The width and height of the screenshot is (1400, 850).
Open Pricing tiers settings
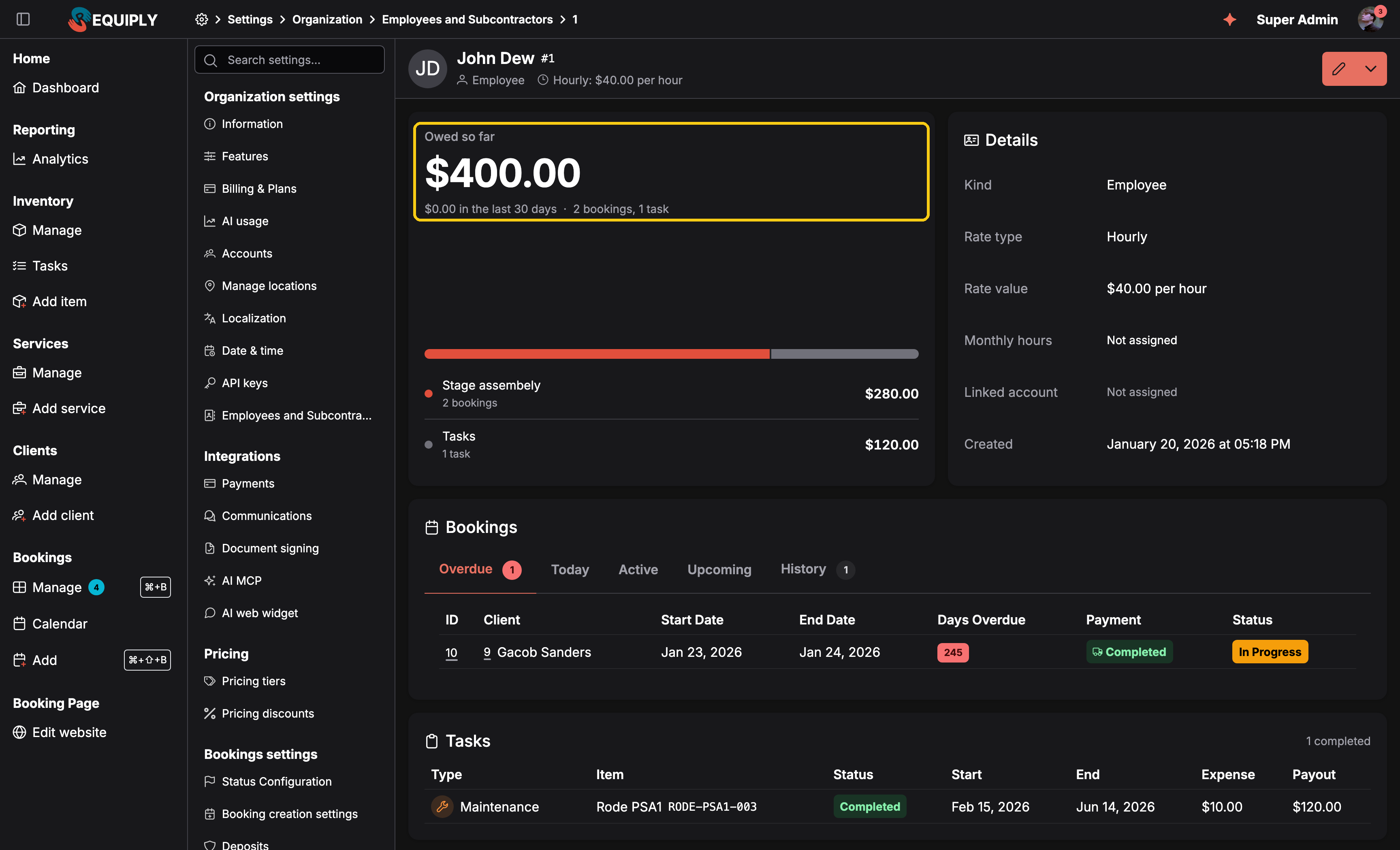click(244, 681)
